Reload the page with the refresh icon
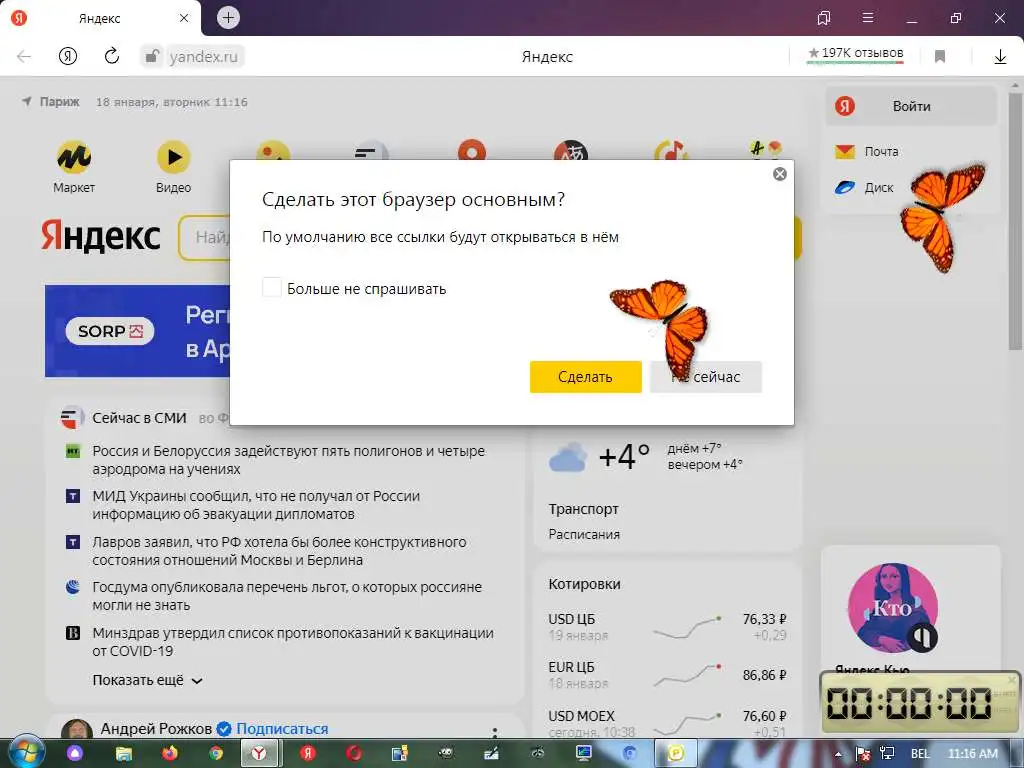 112,56
